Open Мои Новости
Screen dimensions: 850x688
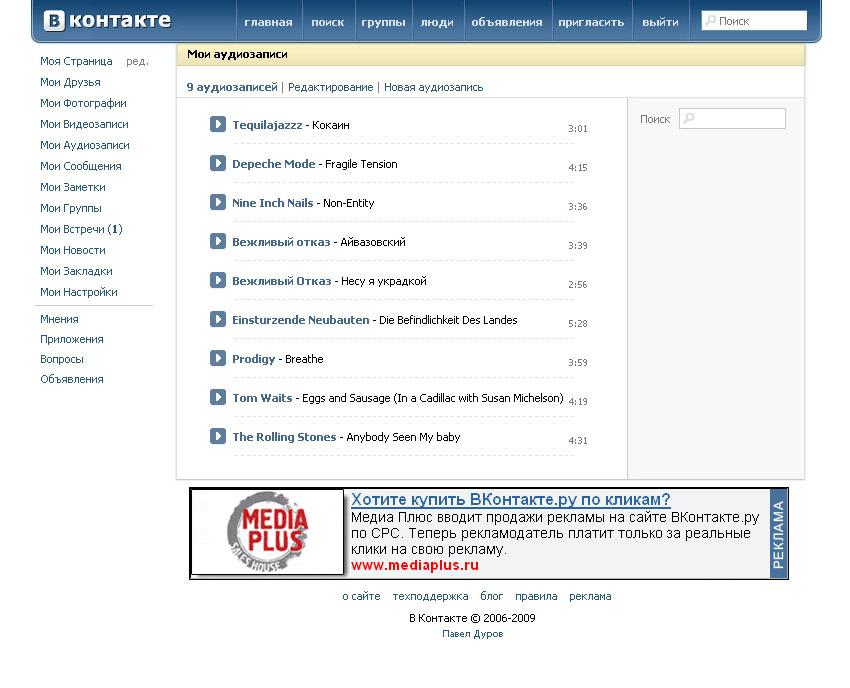click(73, 250)
